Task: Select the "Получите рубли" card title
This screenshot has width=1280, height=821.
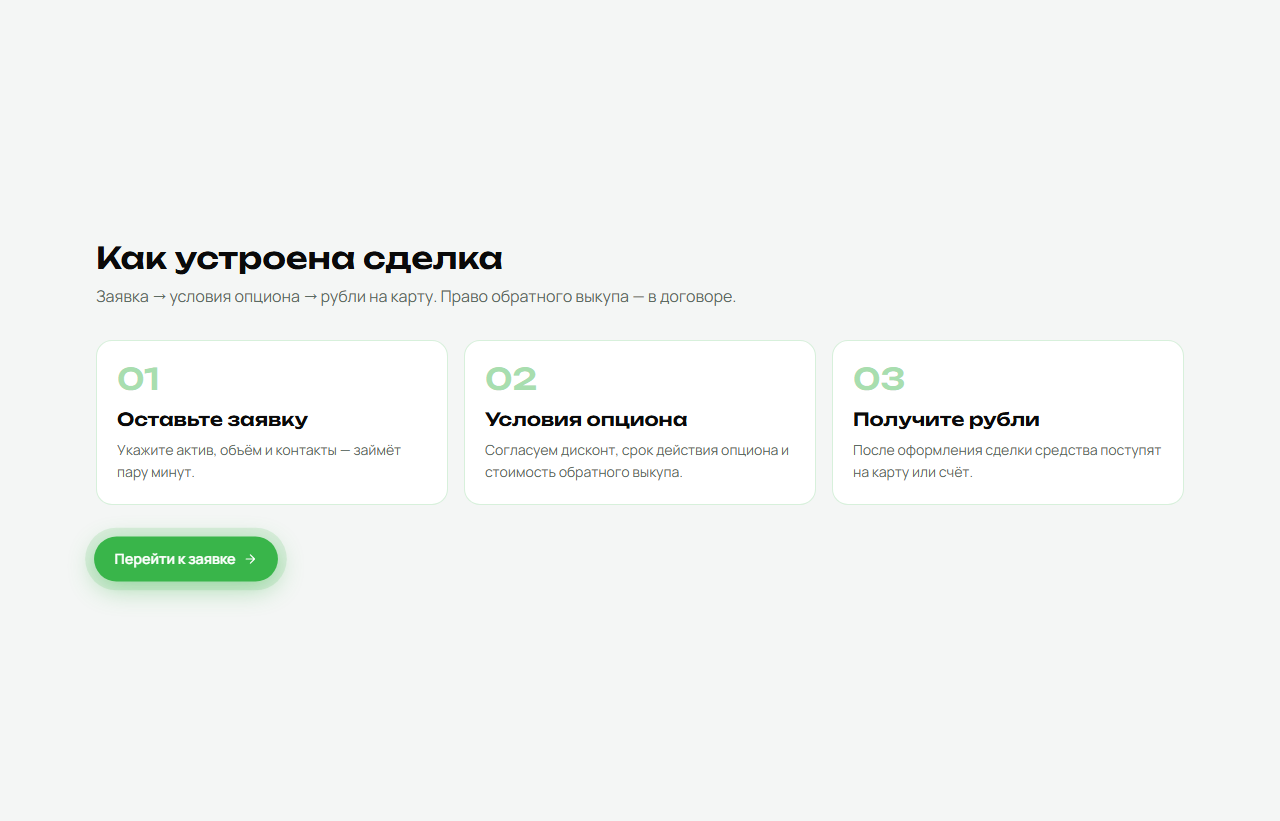Action: click(x=946, y=419)
